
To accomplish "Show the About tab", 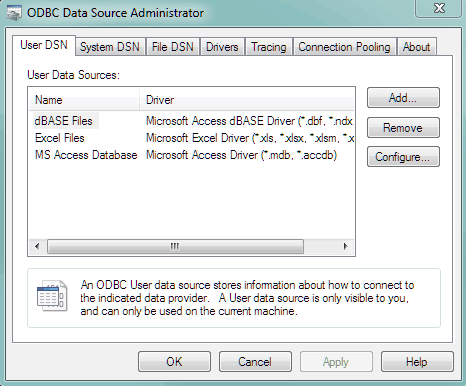I will 416,47.
